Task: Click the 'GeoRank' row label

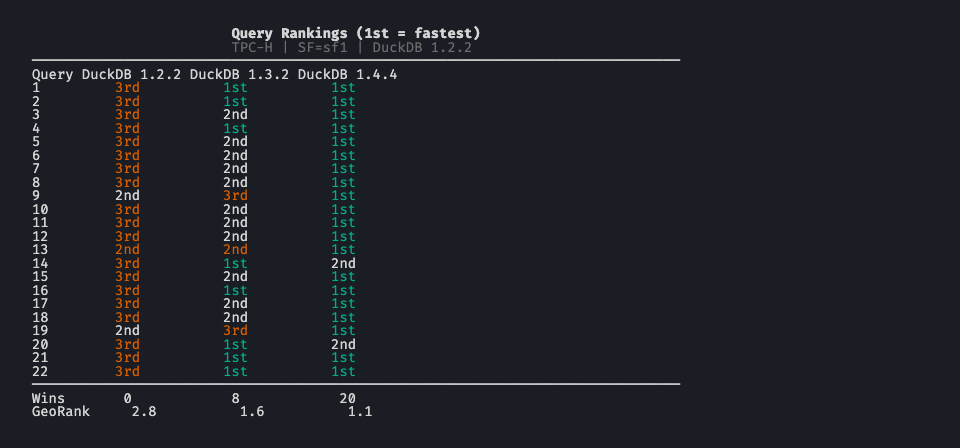Action: (61, 411)
